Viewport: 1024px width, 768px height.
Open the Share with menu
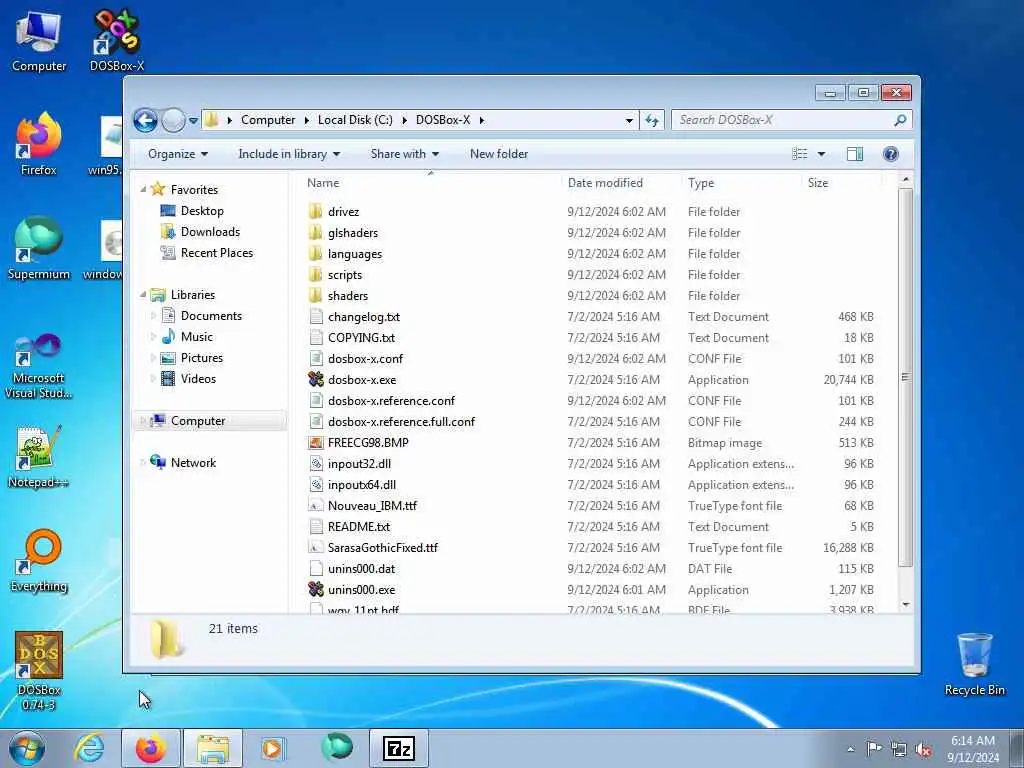click(404, 154)
